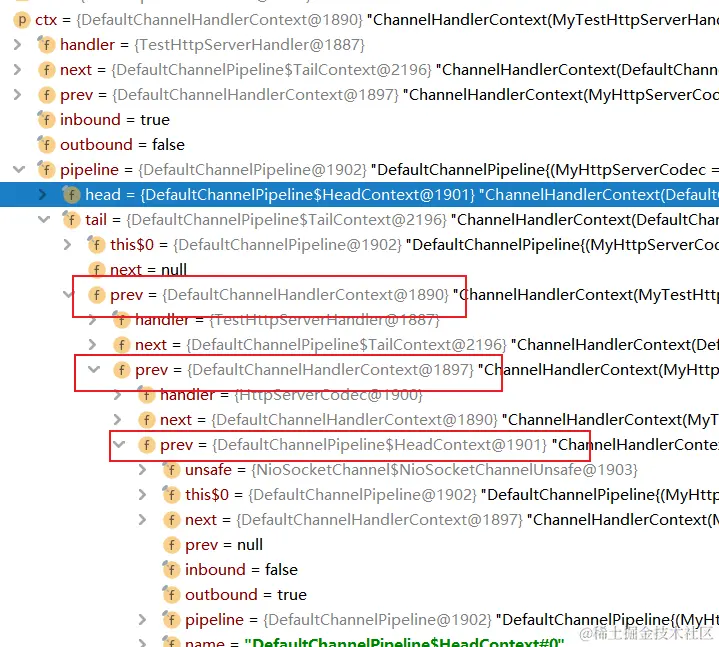Click field icon of 'outbound = false'
Image resolution: width=719 pixels, height=647 pixels.
click(46, 145)
